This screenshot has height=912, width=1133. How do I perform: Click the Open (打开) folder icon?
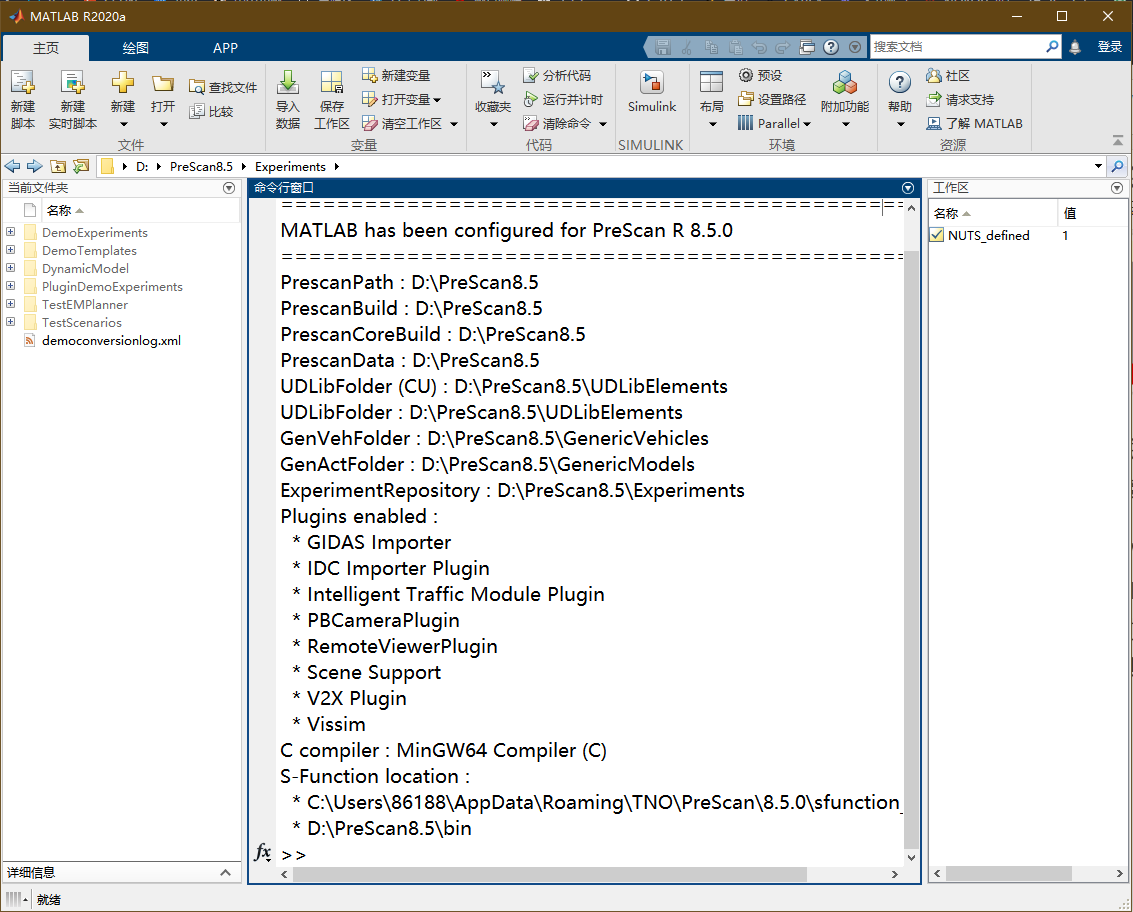[163, 84]
